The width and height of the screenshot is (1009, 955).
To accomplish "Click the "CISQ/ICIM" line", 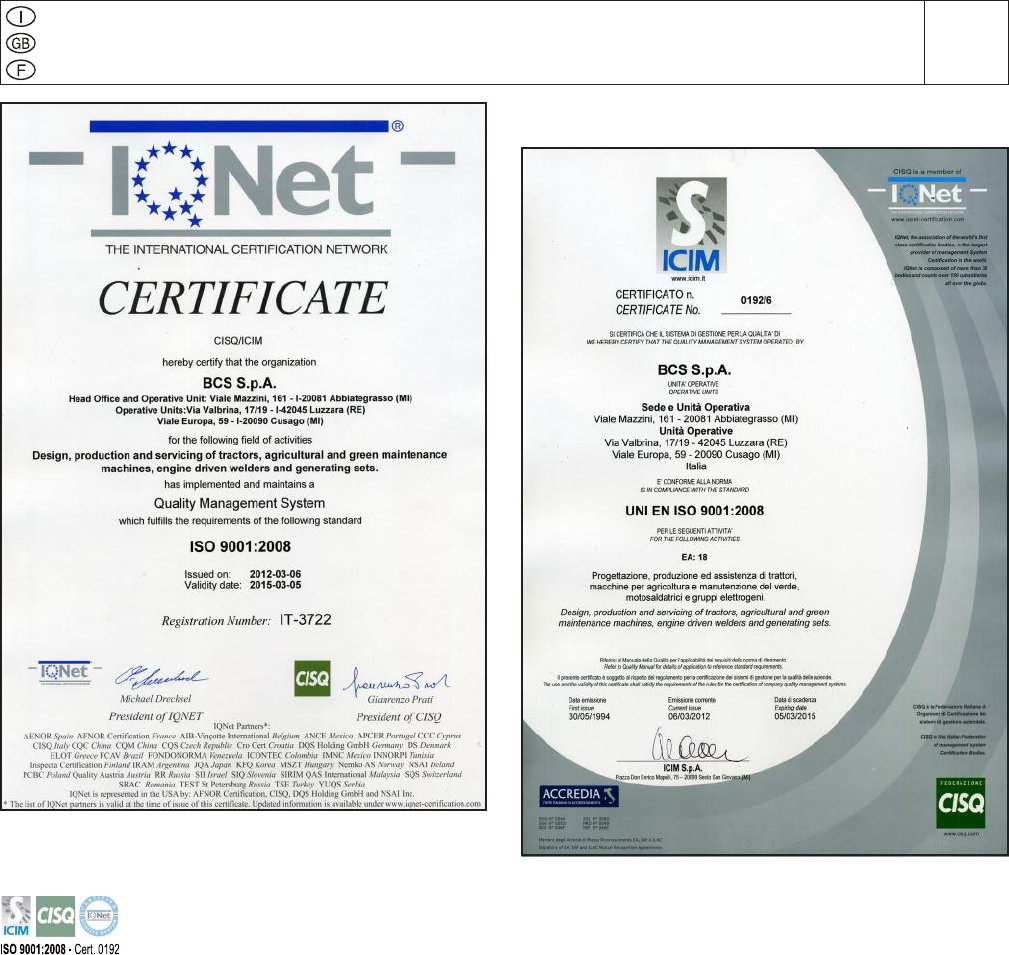I will coord(238,341).
